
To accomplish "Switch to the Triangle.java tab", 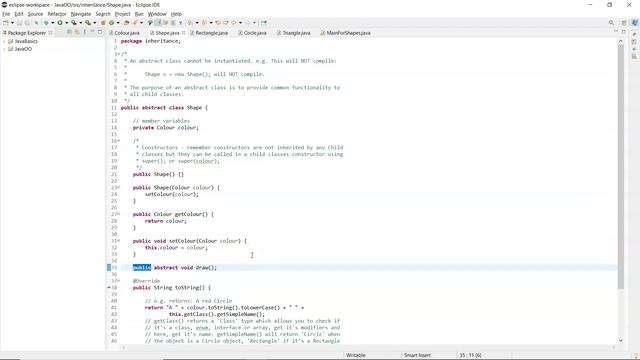I will (x=293, y=33).
